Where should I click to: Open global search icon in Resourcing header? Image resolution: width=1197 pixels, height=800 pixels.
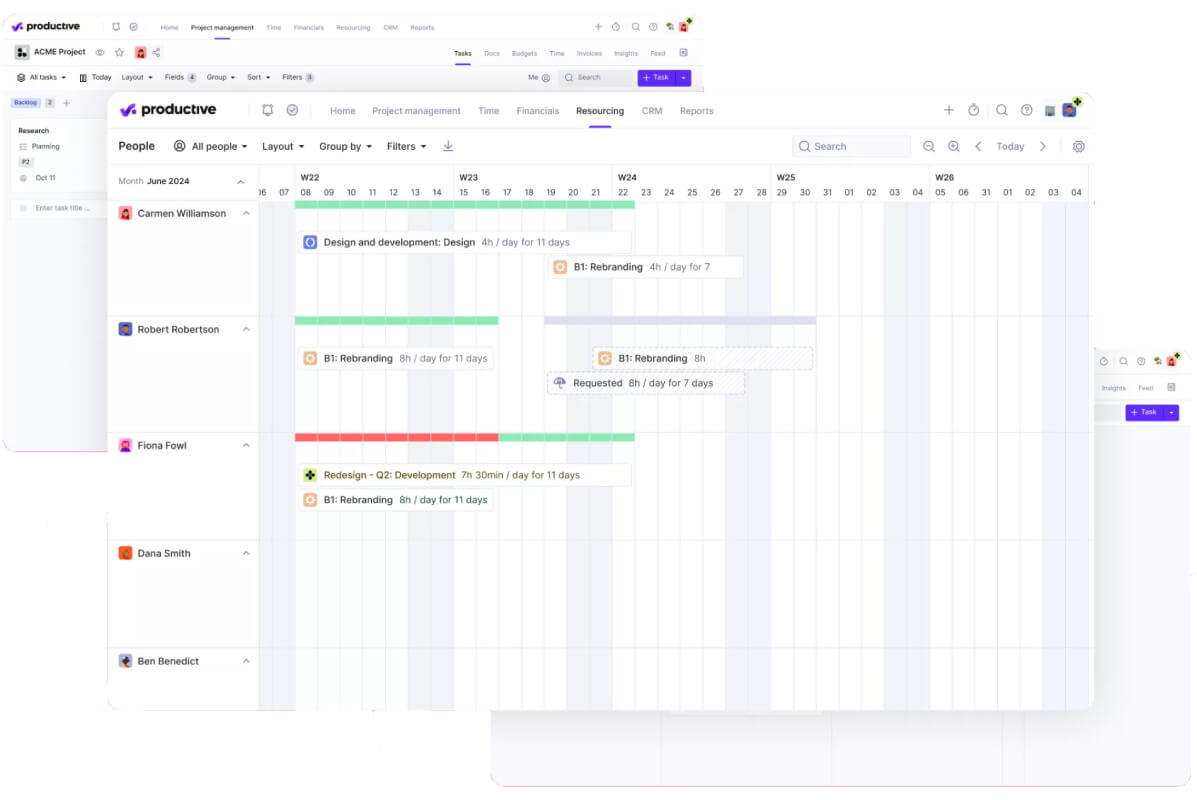[x=1002, y=111]
